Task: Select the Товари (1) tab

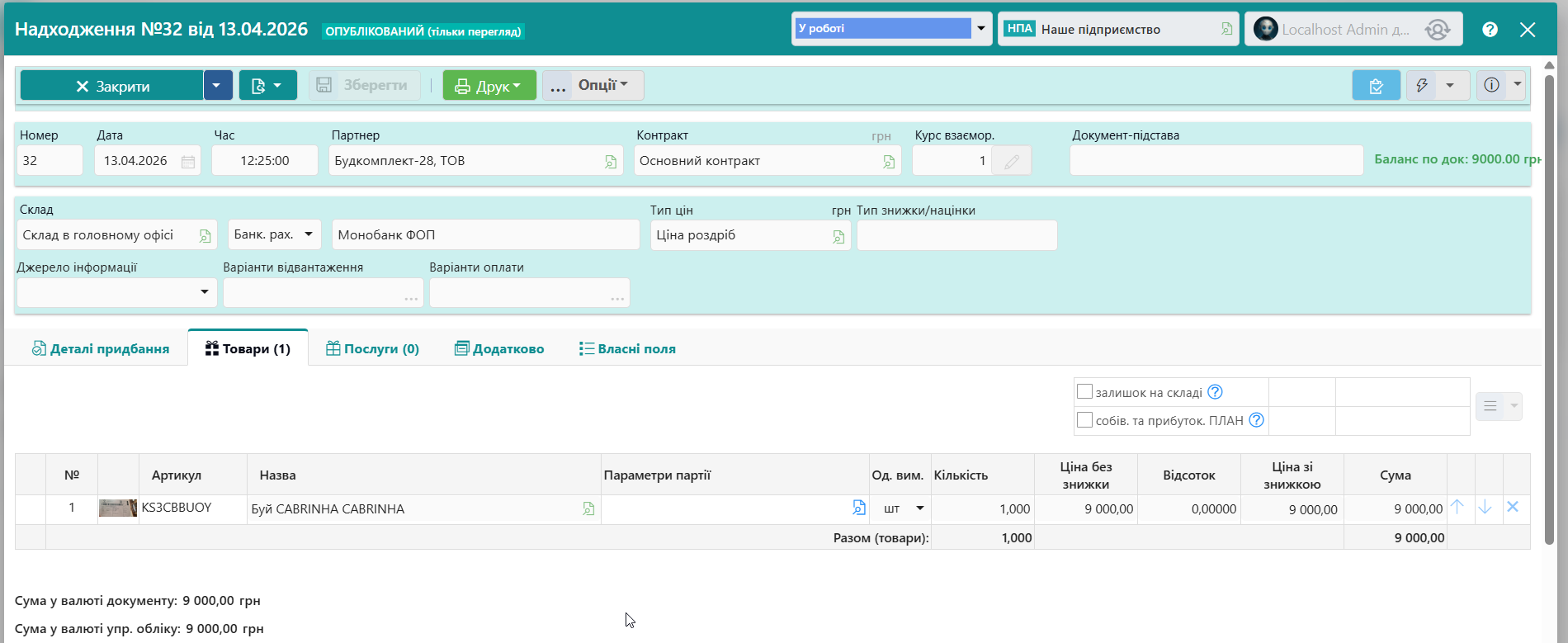Action: pyautogui.click(x=248, y=349)
